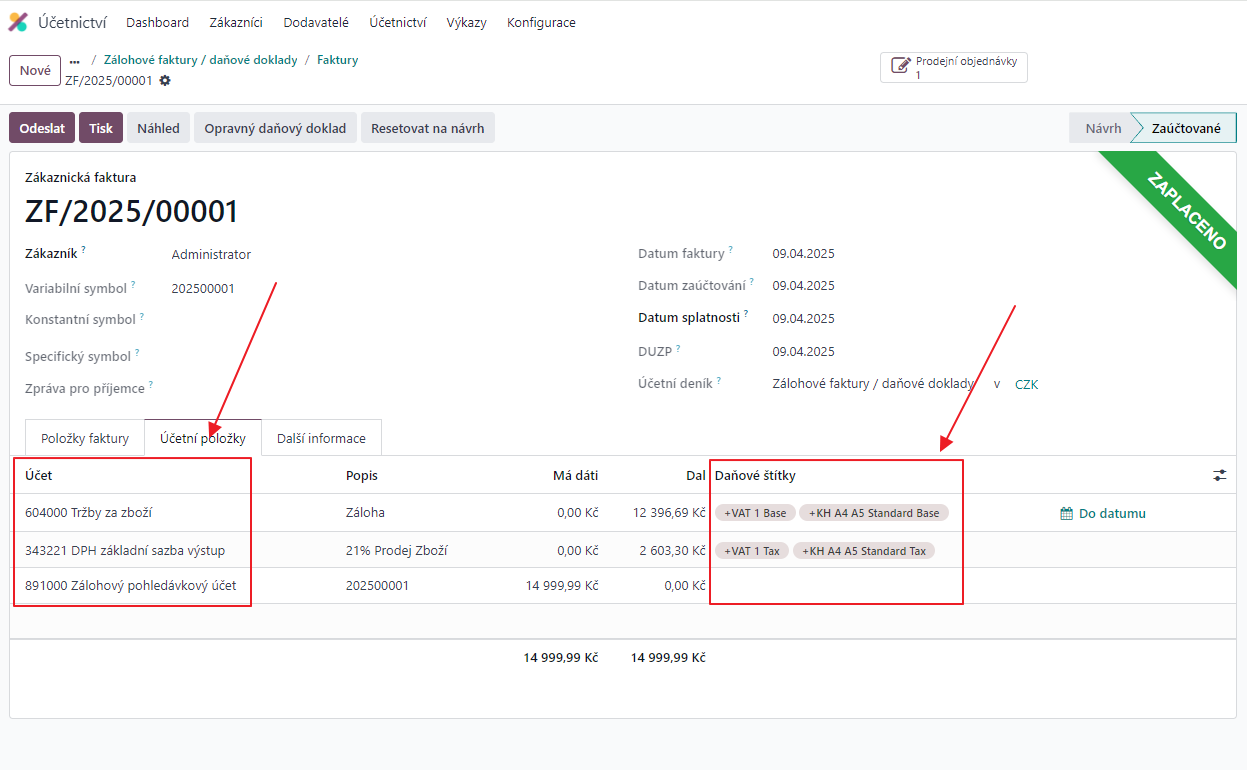Click Resetovat na návrh button
Image resolution: width=1247 pixels, height=770 pixels.
[x=427, y=128]
